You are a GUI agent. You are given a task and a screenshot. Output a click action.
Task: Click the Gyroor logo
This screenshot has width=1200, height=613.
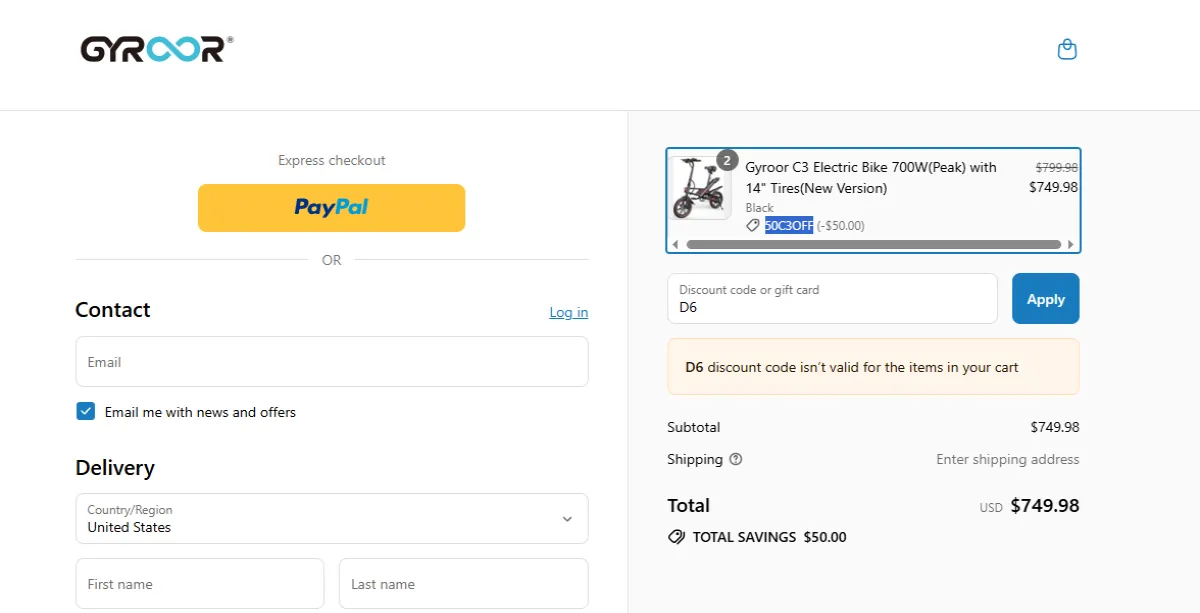(154, 48)
